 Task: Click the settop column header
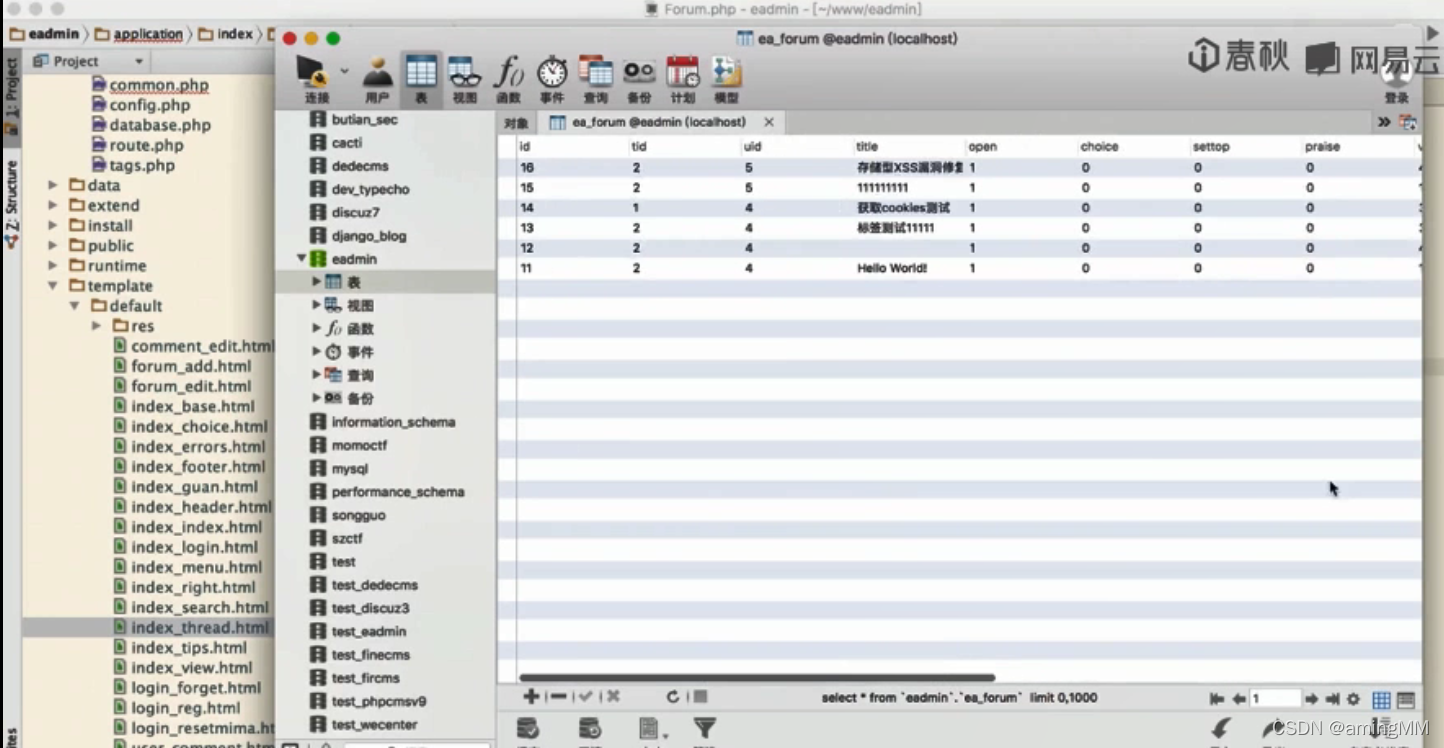coord(1210,146)
